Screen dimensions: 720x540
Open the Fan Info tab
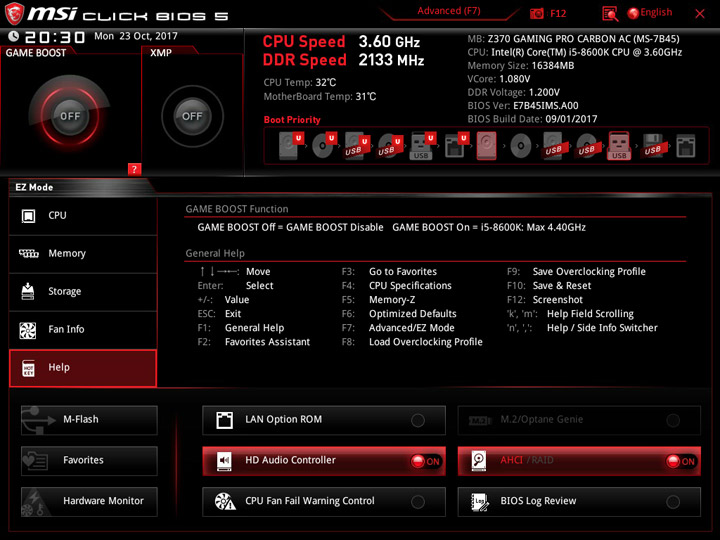pos(83,330)
